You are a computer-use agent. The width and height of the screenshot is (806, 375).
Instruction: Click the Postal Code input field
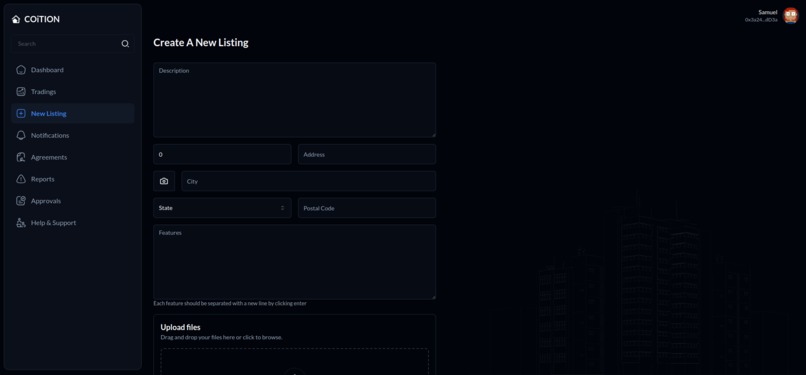tap(367, 208)
